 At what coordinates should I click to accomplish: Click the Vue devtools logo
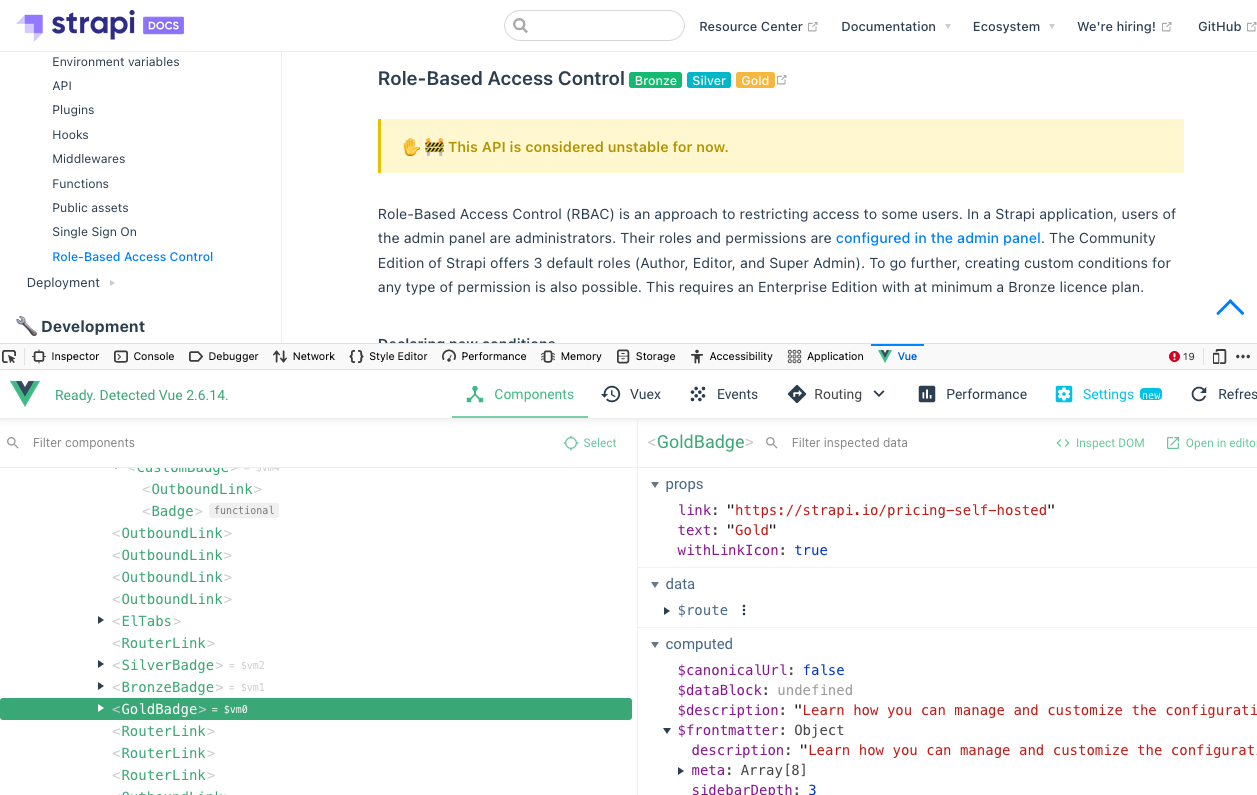(x=25, y=394)
